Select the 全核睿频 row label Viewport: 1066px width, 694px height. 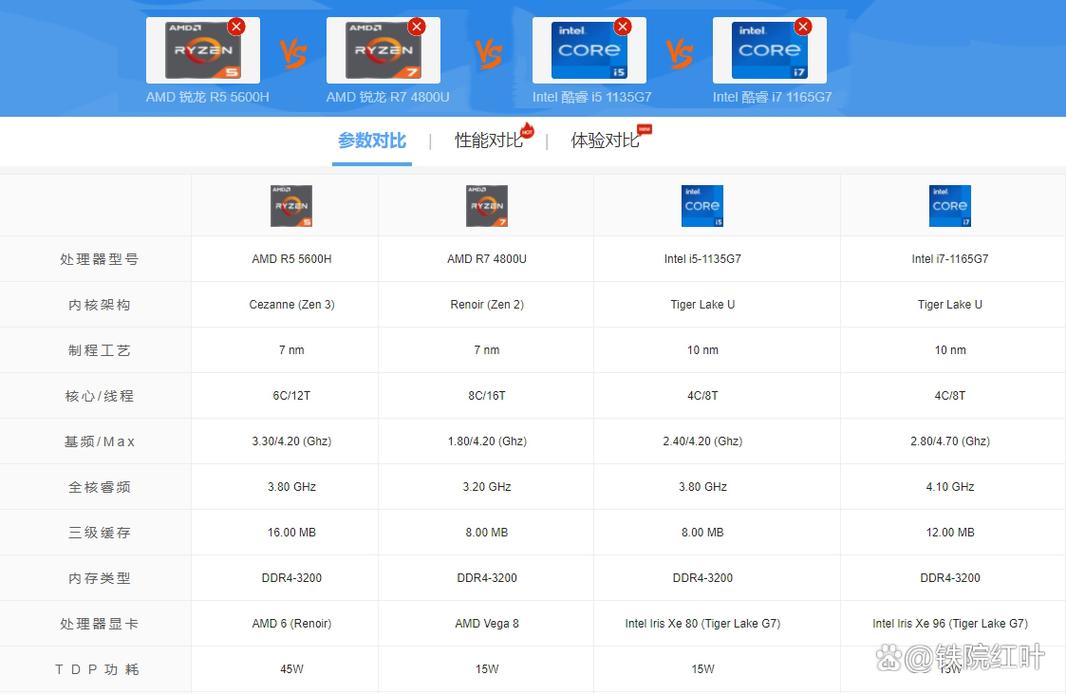(99, 487)
